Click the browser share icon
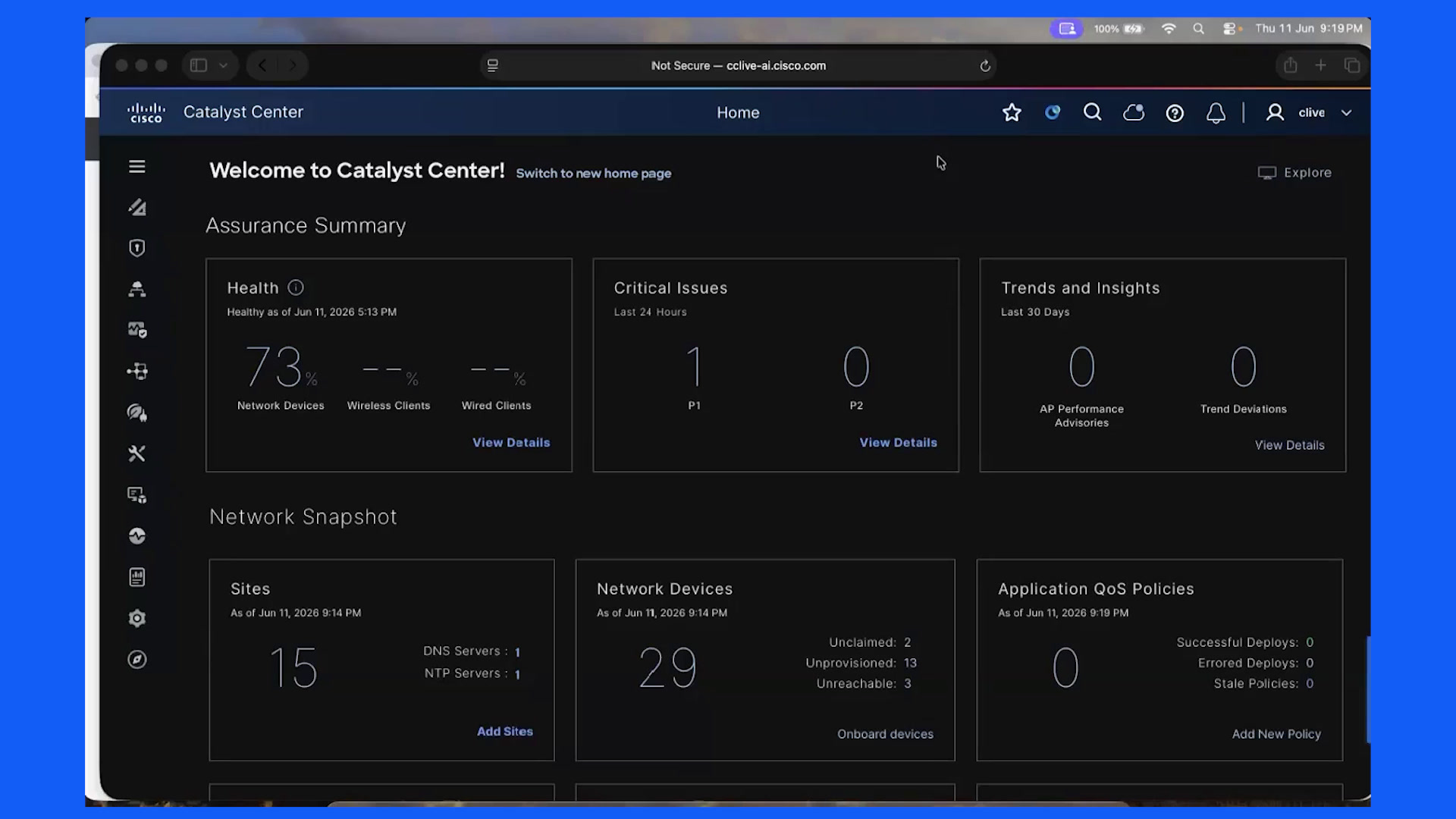The width and height of the screenshot is (1456, 819). click(1290, 65)
